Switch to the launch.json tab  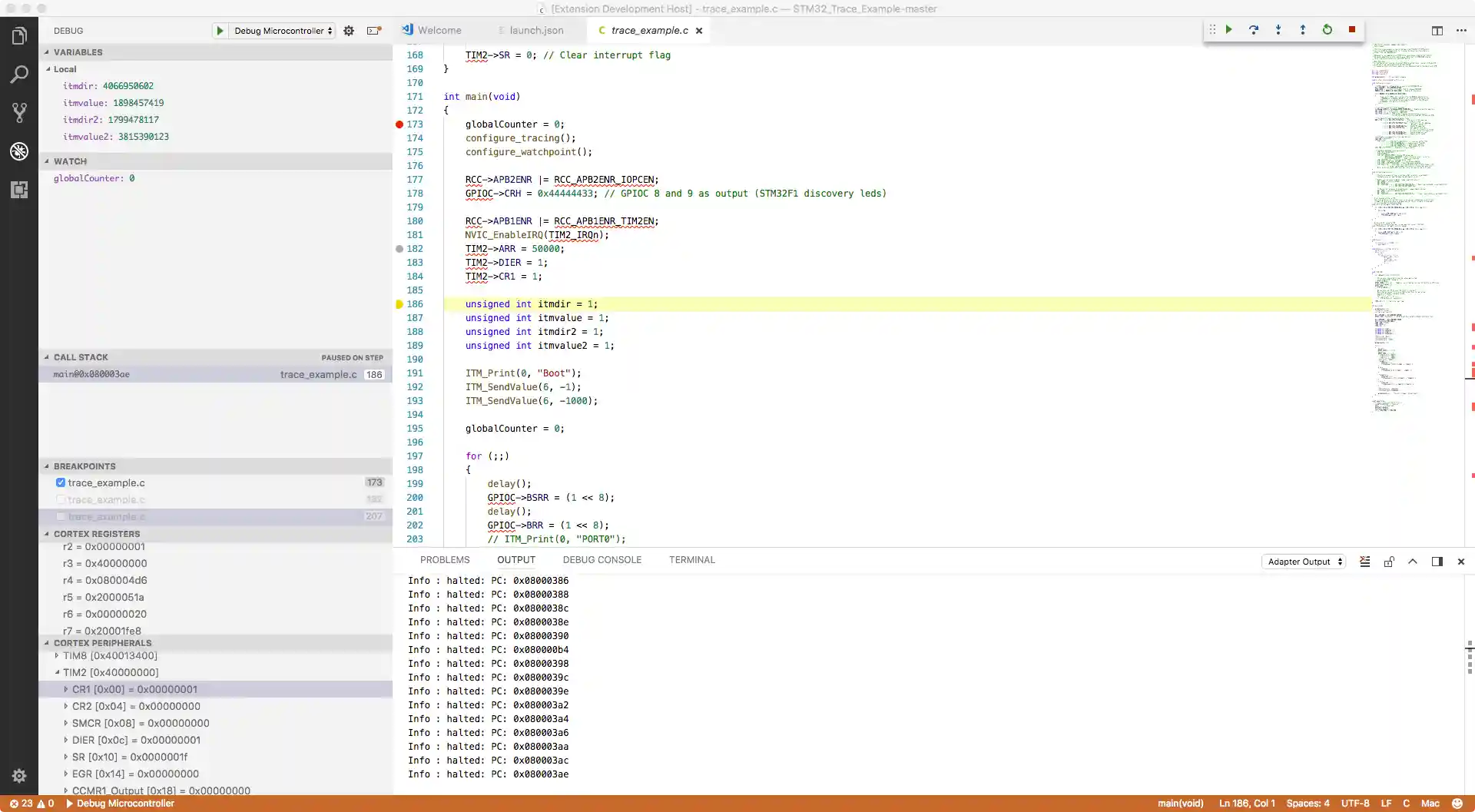tap(536, 31)
